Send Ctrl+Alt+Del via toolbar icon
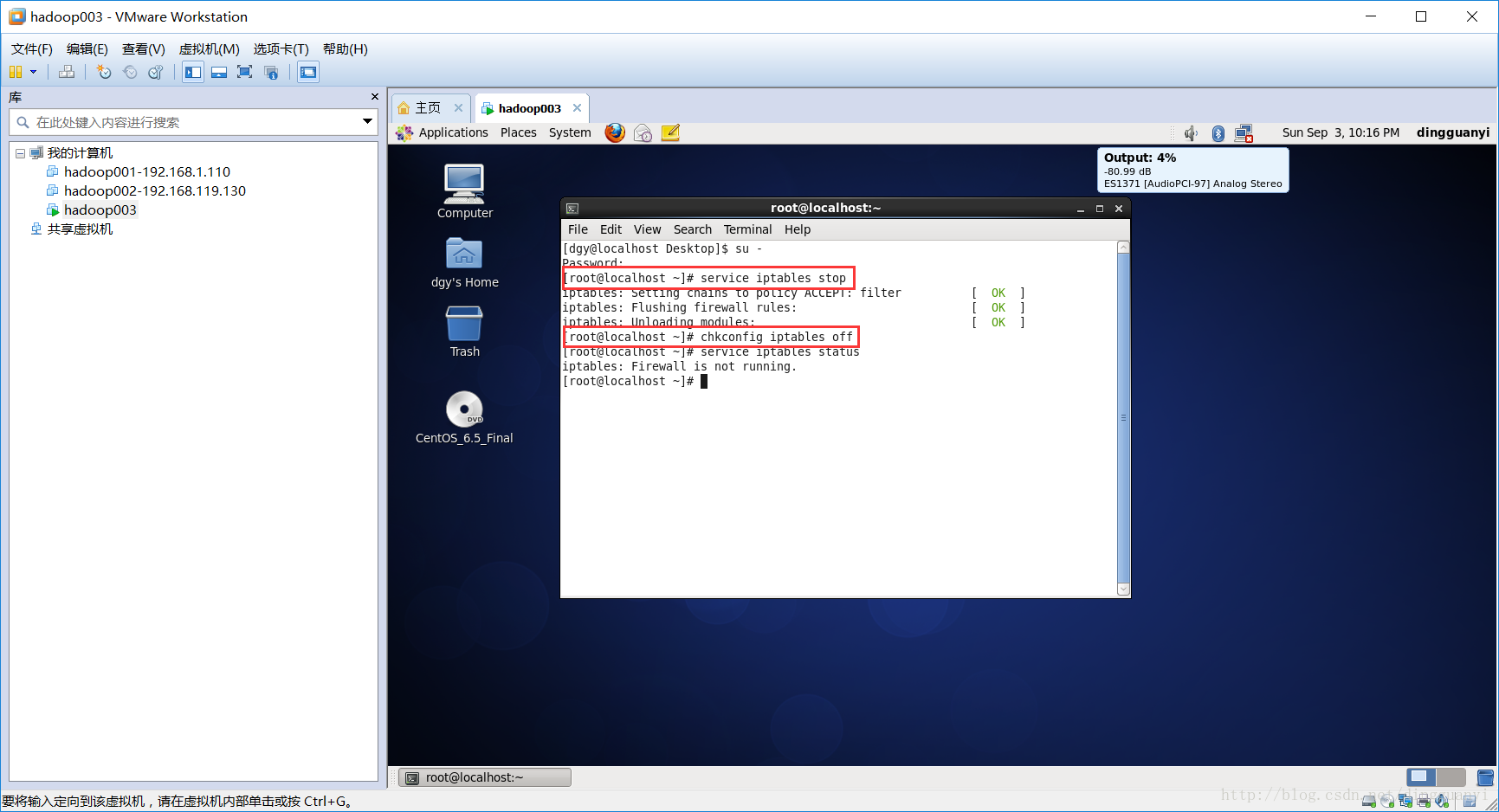The image size is (1499, 812). click(x=67, y=72)
